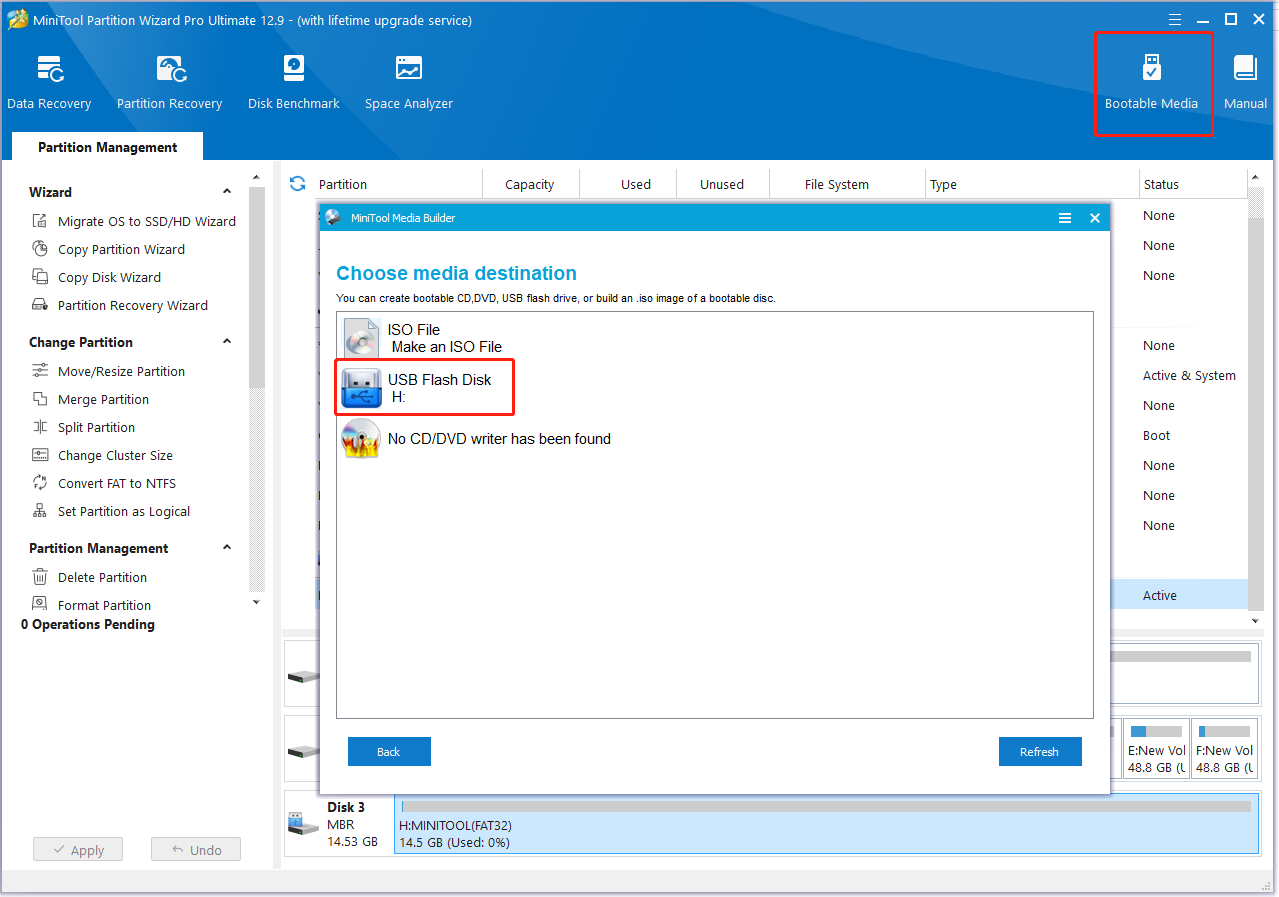Start Copy Partition Wizard
1279x897 pixels.
click(109, 249)
